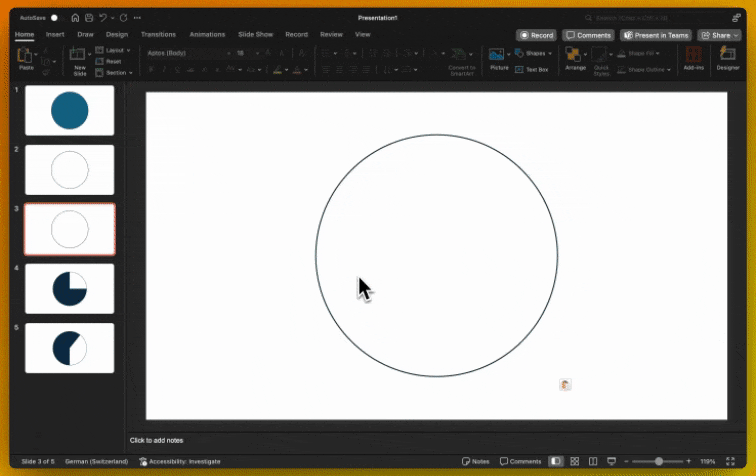This screenshot has width=756, height=476.
Task: Open the Record ribbon tab
Action: pyautogui.click(x=297, y=34)
